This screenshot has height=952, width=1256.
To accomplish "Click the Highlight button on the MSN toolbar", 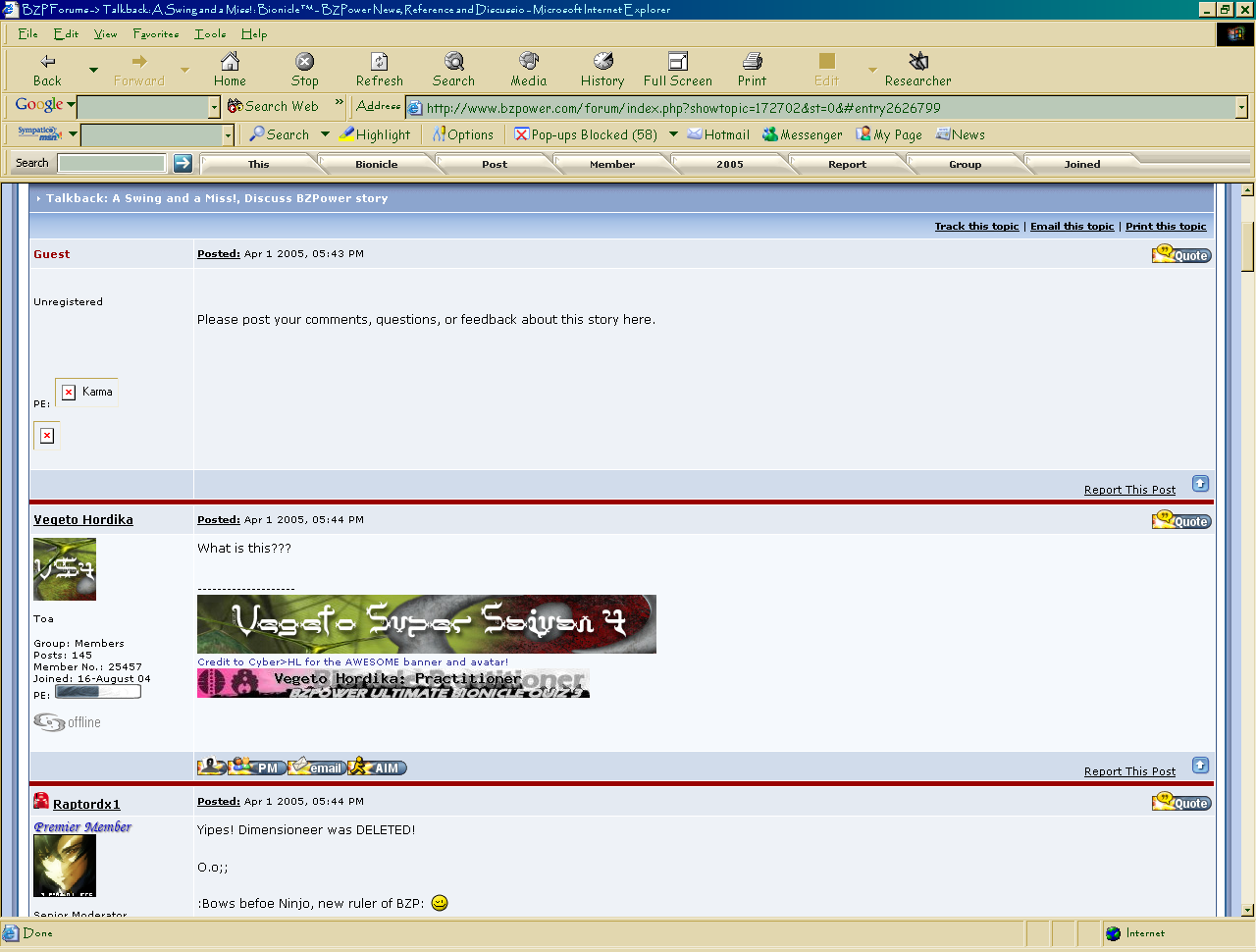I will coord(376,134).
